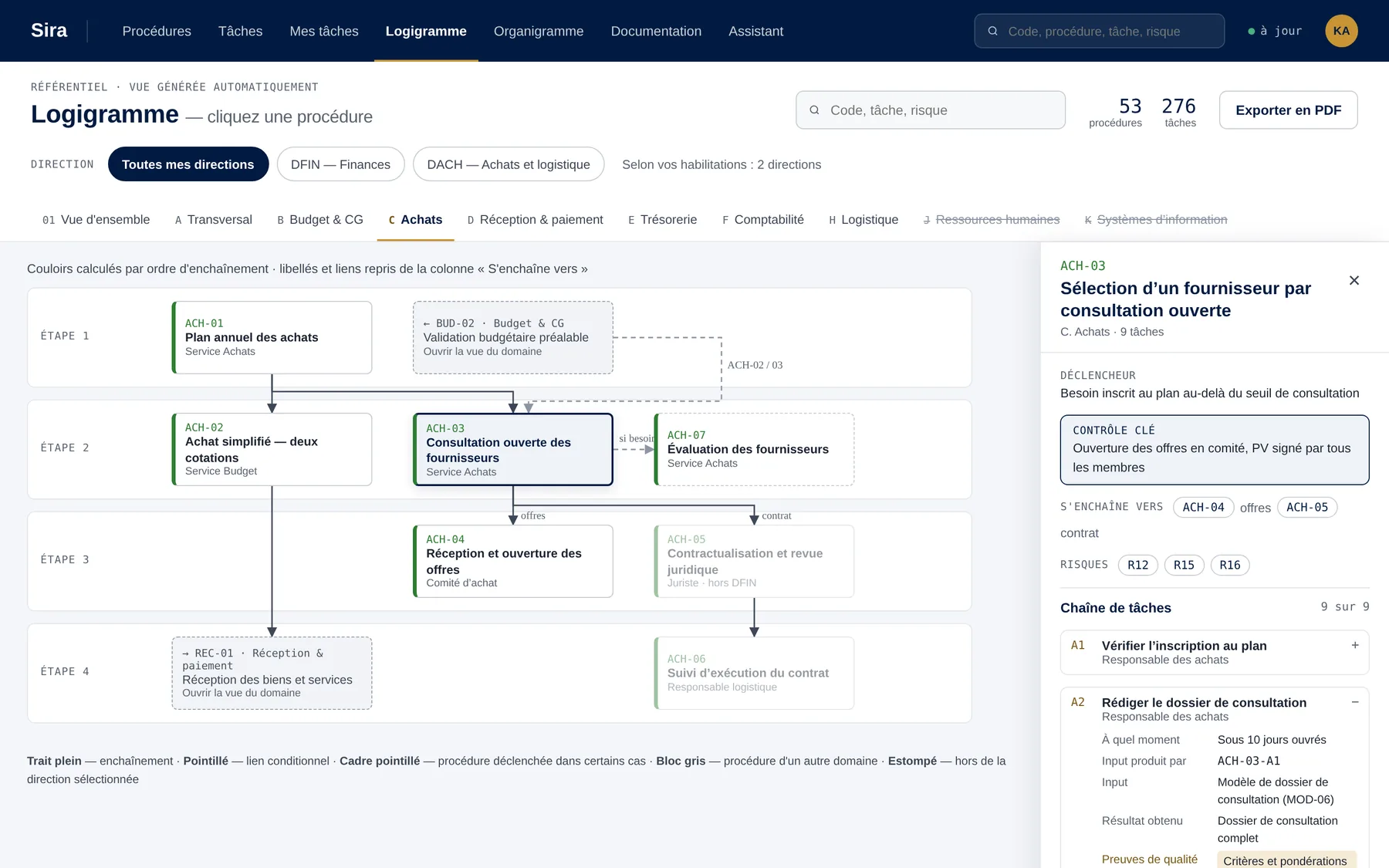
Task: Go to Mes tâches
Action: tap(324, 31)
